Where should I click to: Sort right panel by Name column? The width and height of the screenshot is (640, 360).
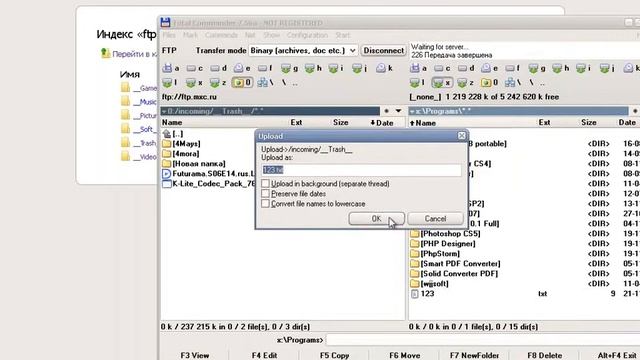(x=423, y=123)
